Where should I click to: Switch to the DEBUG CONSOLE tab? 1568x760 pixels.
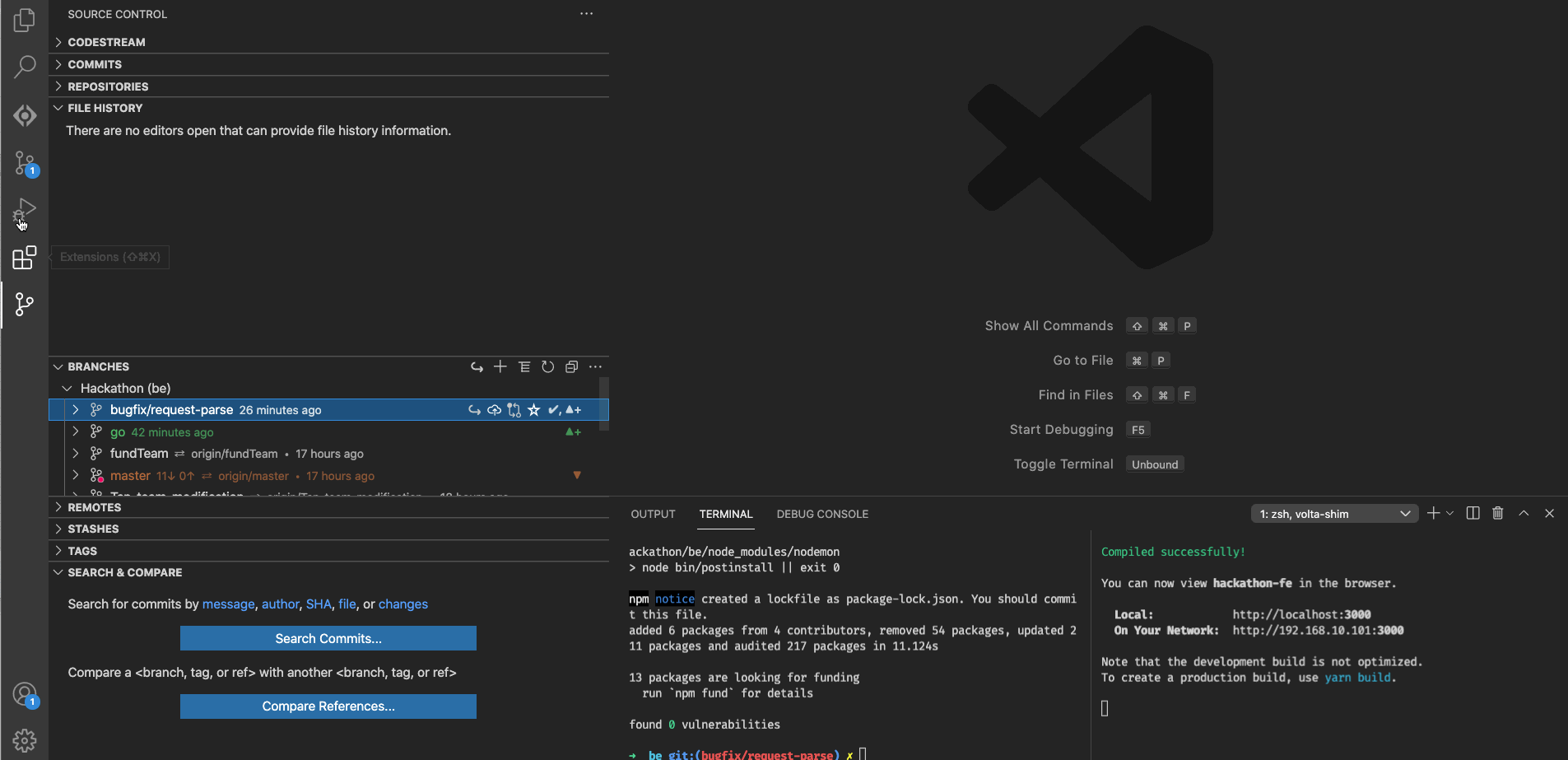822,514
